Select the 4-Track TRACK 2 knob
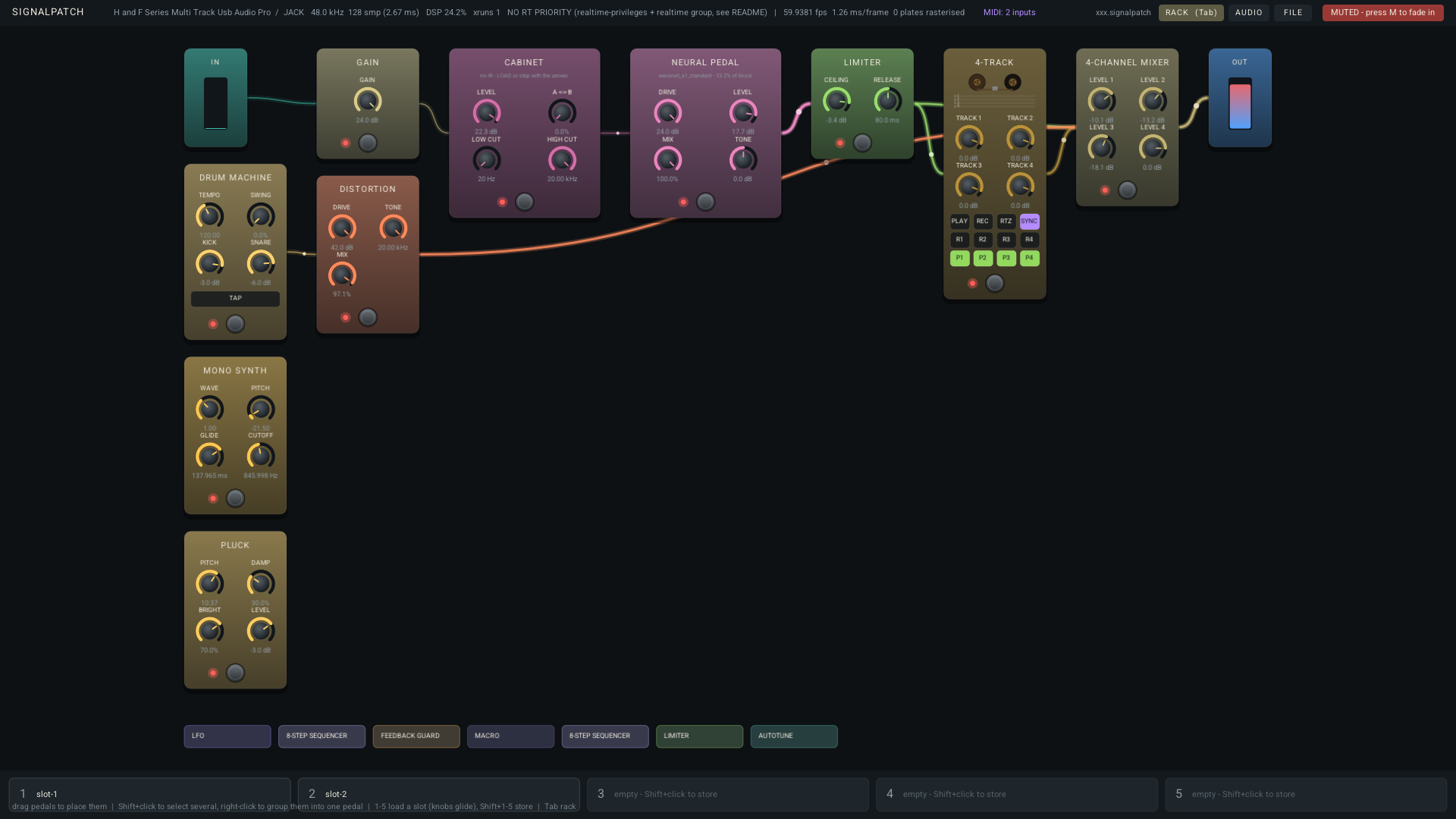The width and height of the screenshot is (1456, 819). click(x=1020, y=139)
